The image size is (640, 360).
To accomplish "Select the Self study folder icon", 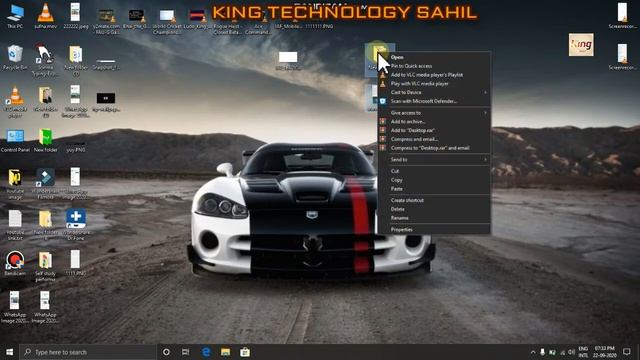I will tap(45, 266).
